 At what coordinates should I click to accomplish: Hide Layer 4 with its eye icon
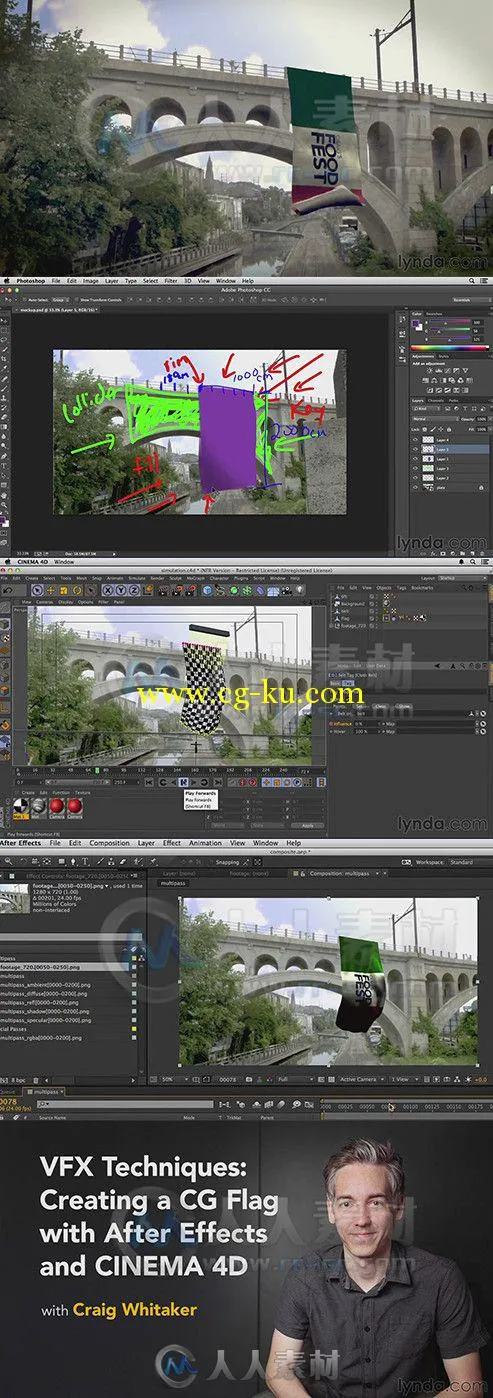coord(415,440)
